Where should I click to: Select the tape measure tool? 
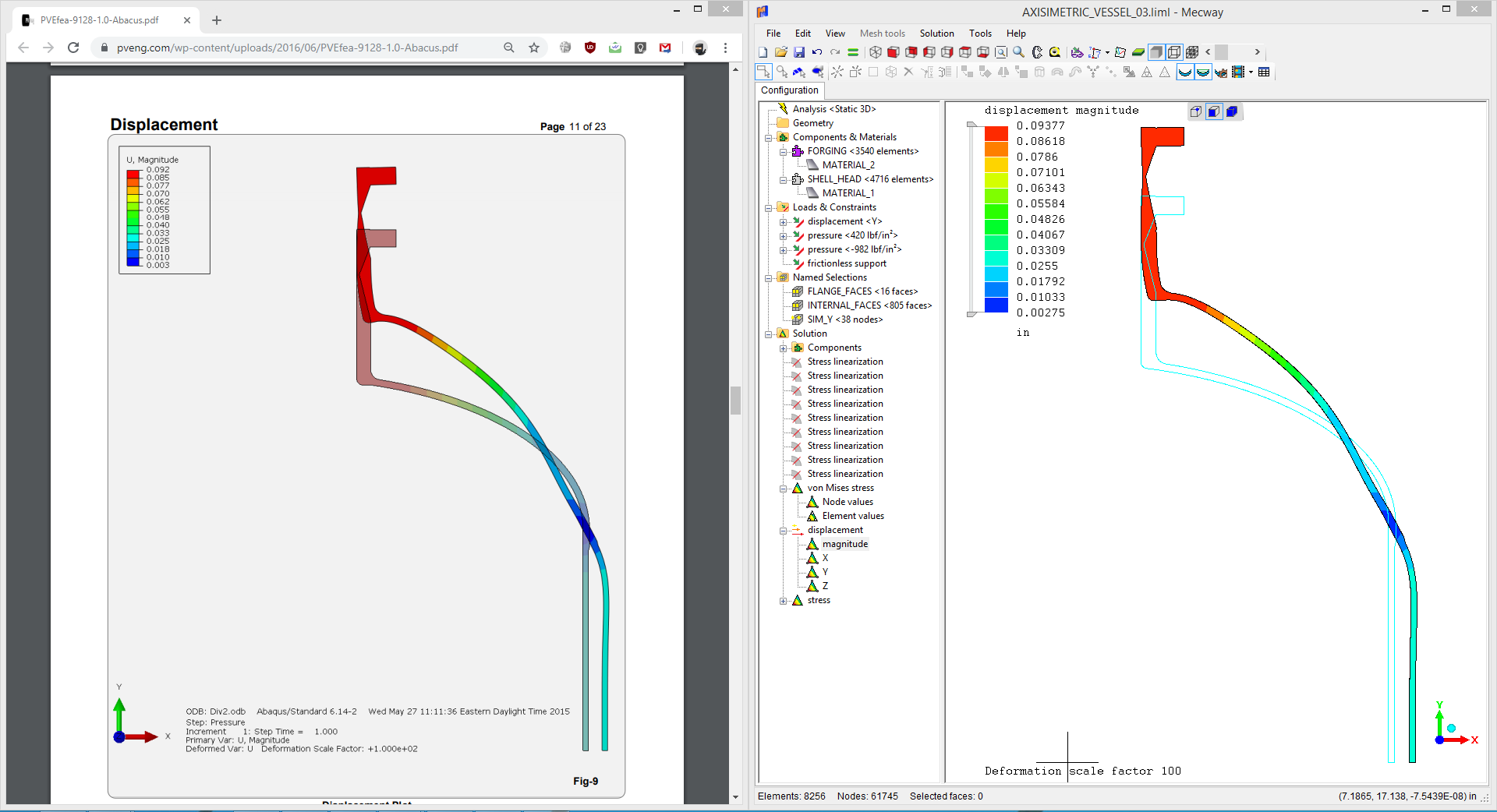(1055, 52)
